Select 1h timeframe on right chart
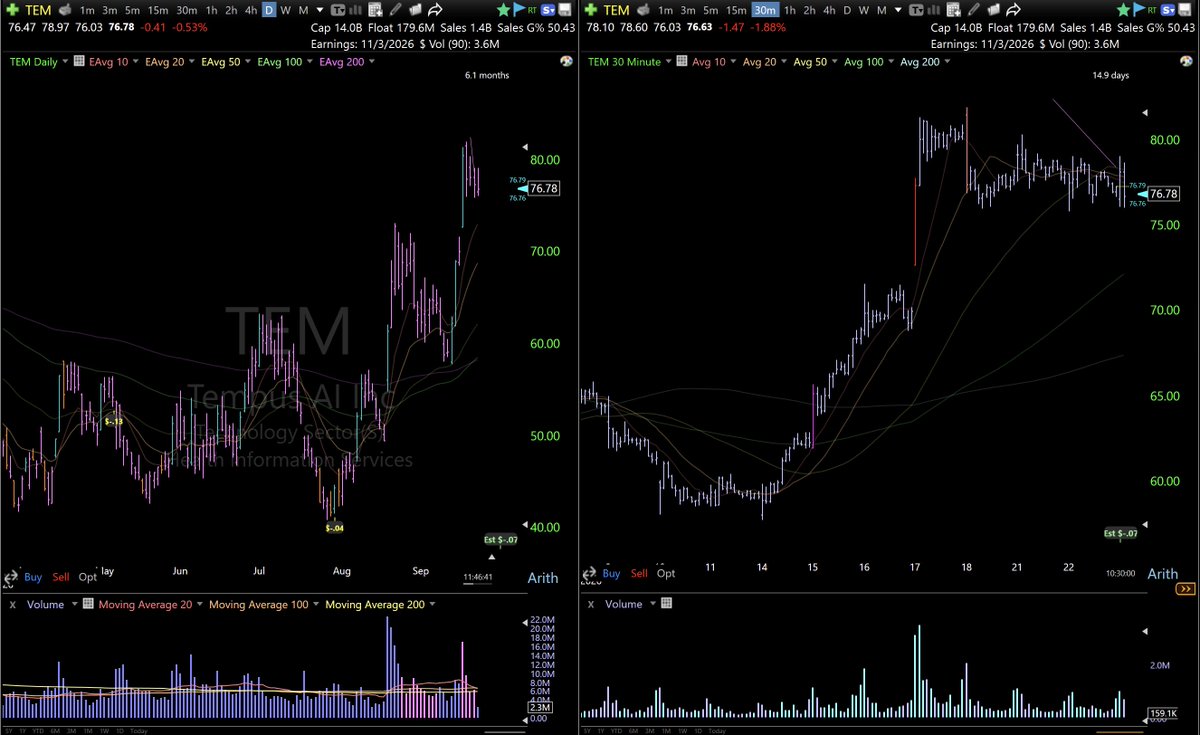 point(790,10)
